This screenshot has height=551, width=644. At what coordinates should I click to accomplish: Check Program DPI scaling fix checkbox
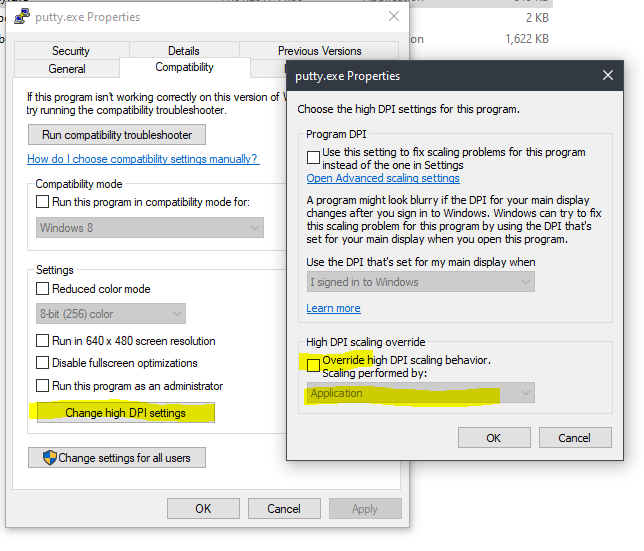pos(313,157)
